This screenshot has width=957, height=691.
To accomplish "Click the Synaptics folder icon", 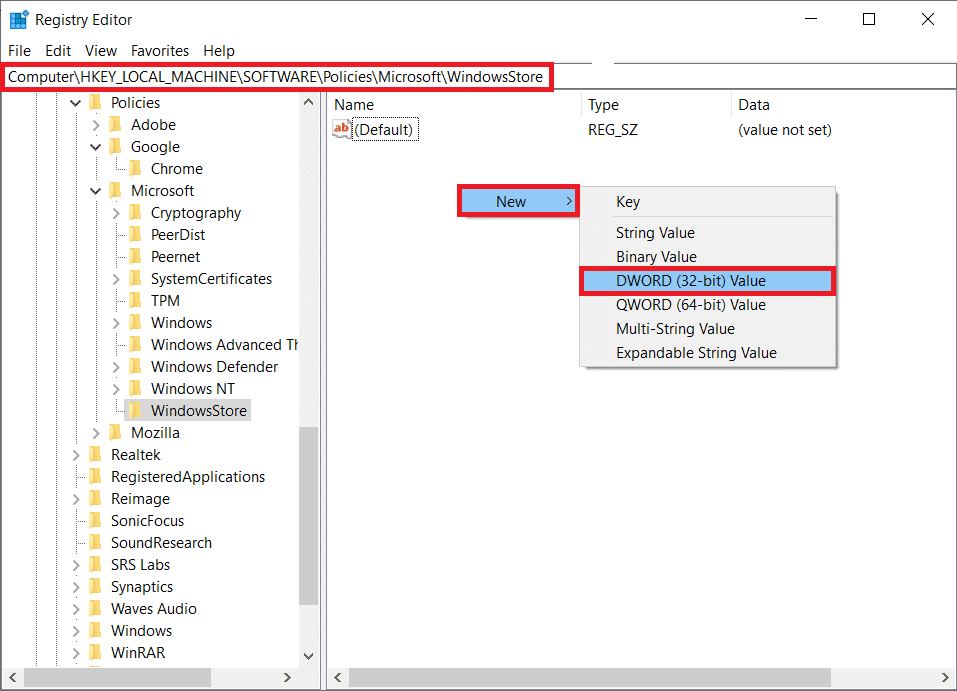I will pos(95,586).
